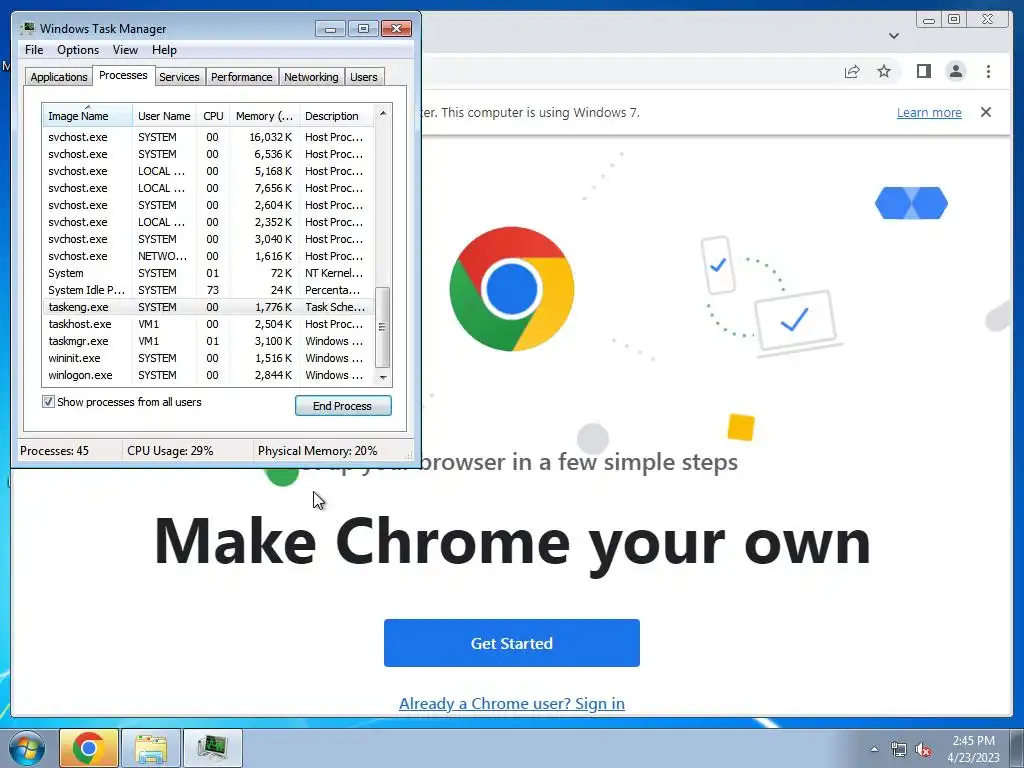The height and width of the screenshot is (768, 1024).
Task: Select the taskhost.exe process row
Action: coord(208,324)
